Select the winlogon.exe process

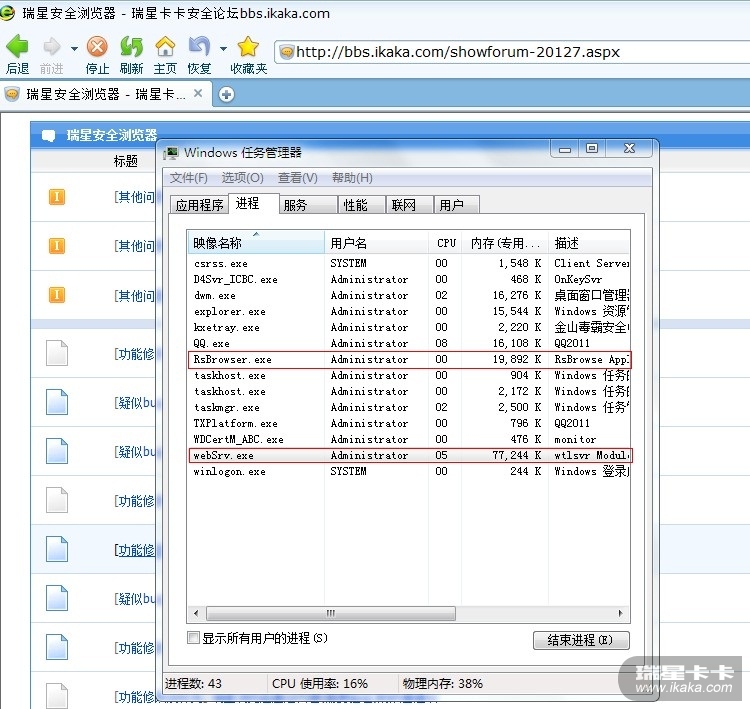click(x=409, y=471)
